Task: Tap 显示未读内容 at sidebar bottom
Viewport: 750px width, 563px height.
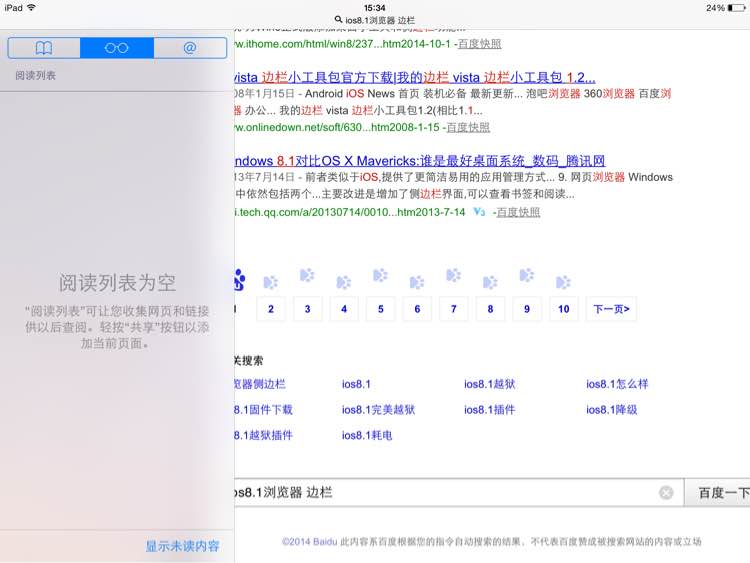Action: click(182, 546)
